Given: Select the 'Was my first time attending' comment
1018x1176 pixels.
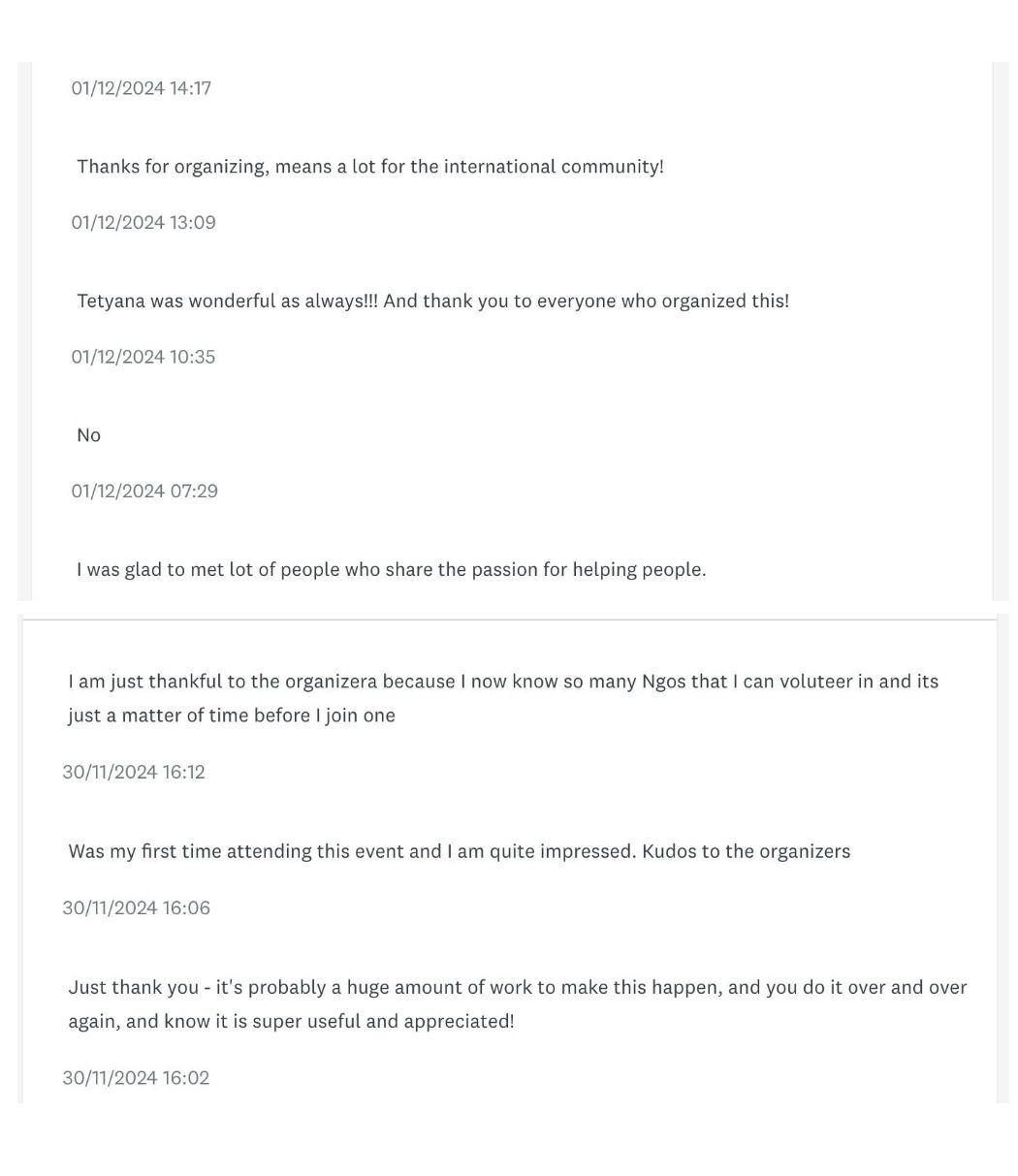Looking at the screenshot, I should point(459,851).
